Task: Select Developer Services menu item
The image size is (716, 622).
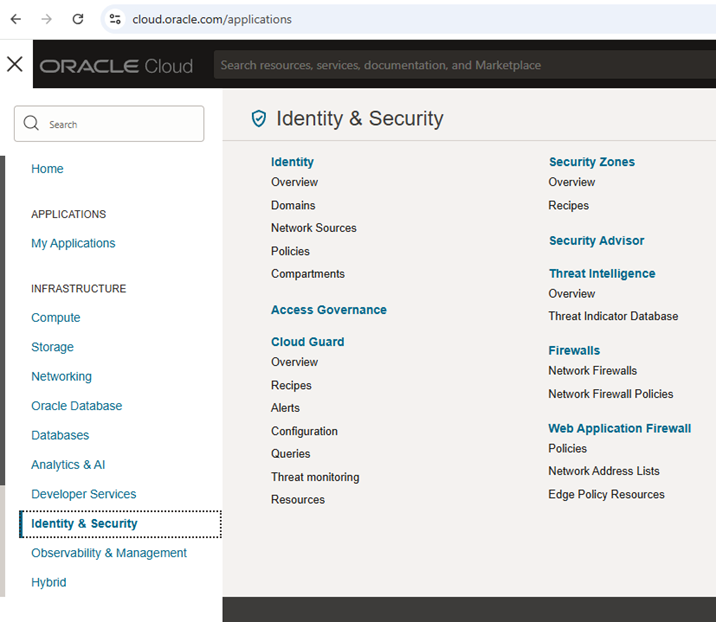Action: pos(84,494)
